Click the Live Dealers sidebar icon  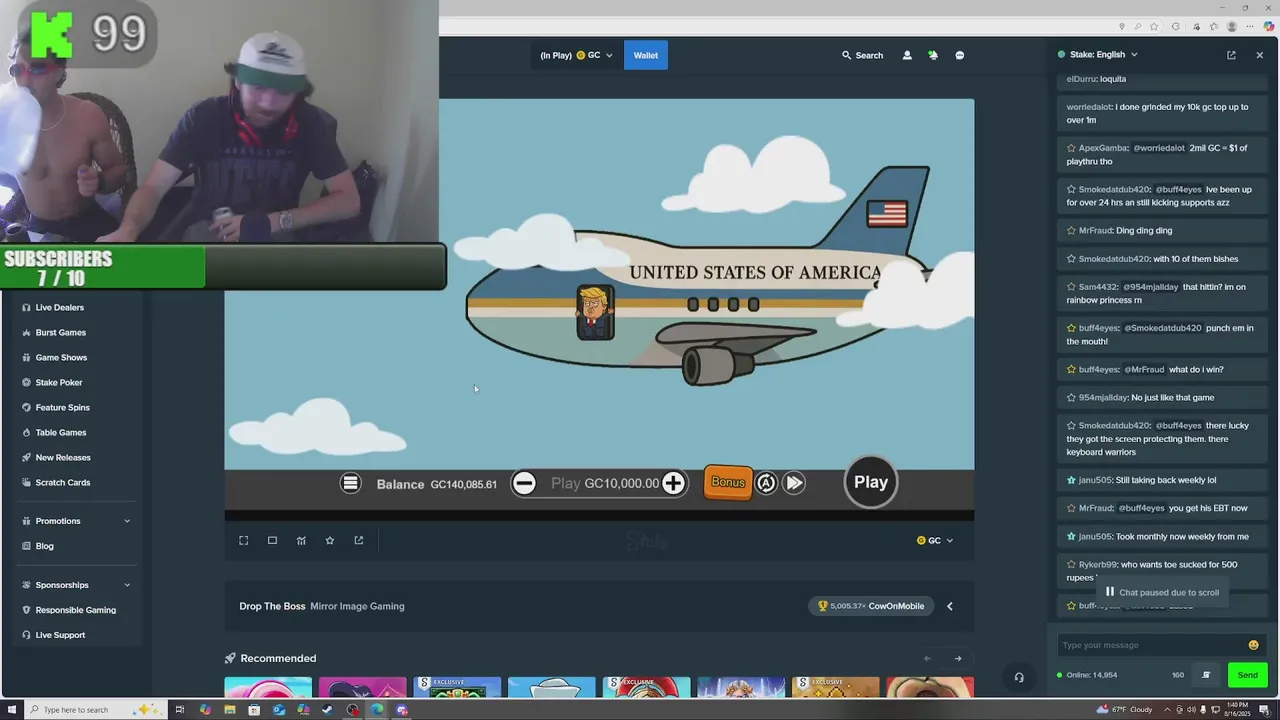(x=26, y=307)
